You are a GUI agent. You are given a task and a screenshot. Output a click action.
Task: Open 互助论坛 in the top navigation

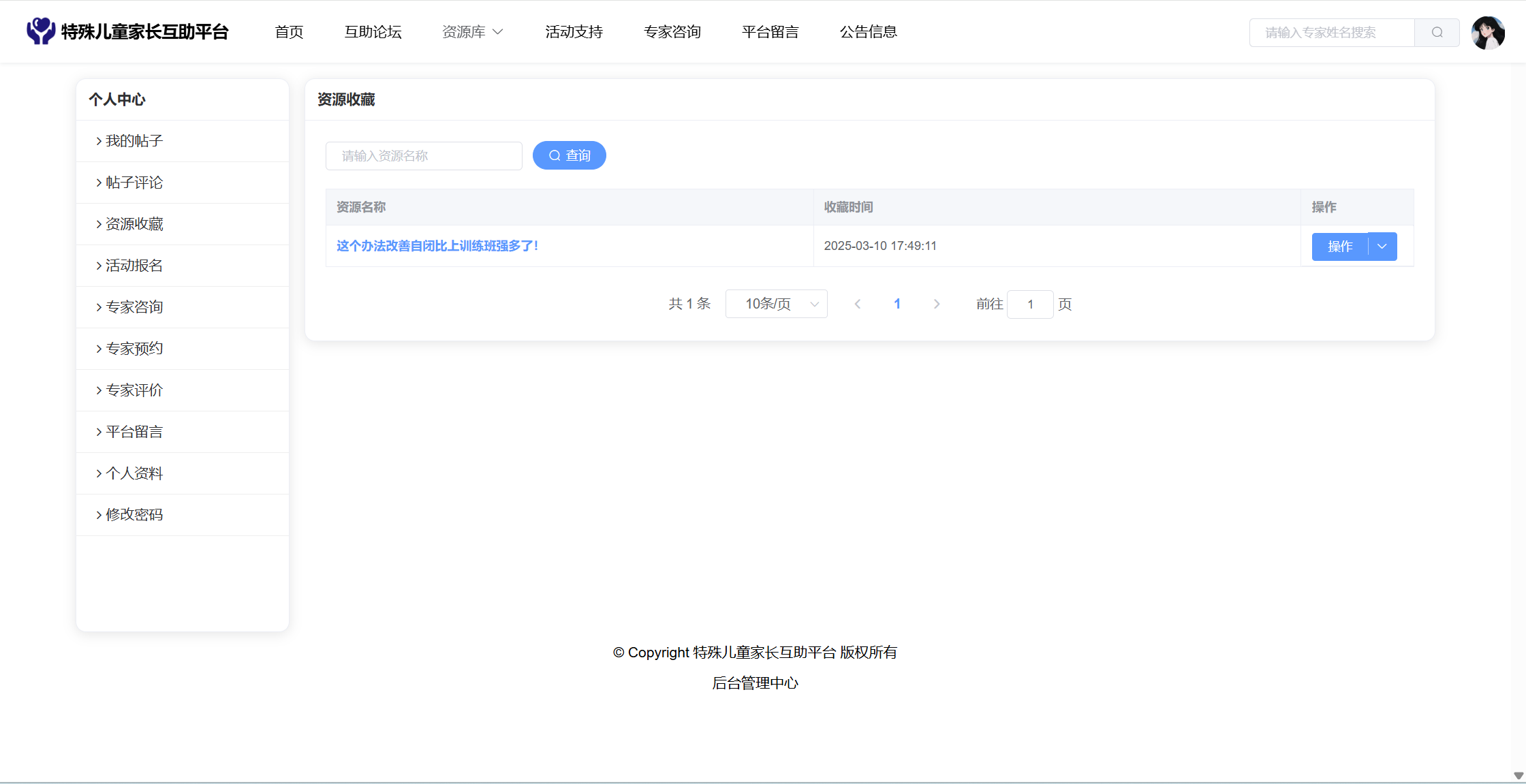pyautogui.click(x=373, y=32)
